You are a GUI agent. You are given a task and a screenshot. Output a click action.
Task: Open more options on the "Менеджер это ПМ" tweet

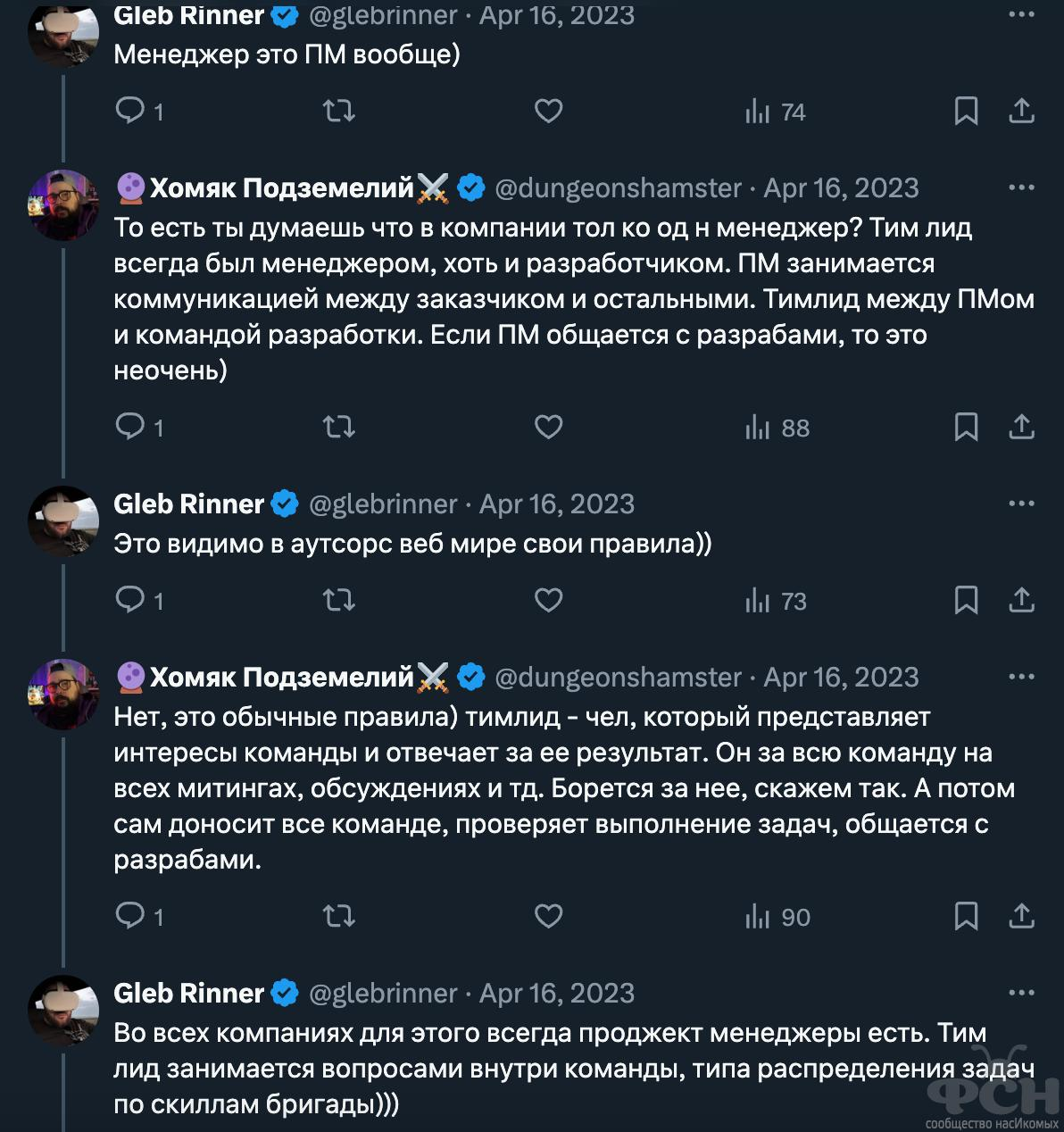1021,15
